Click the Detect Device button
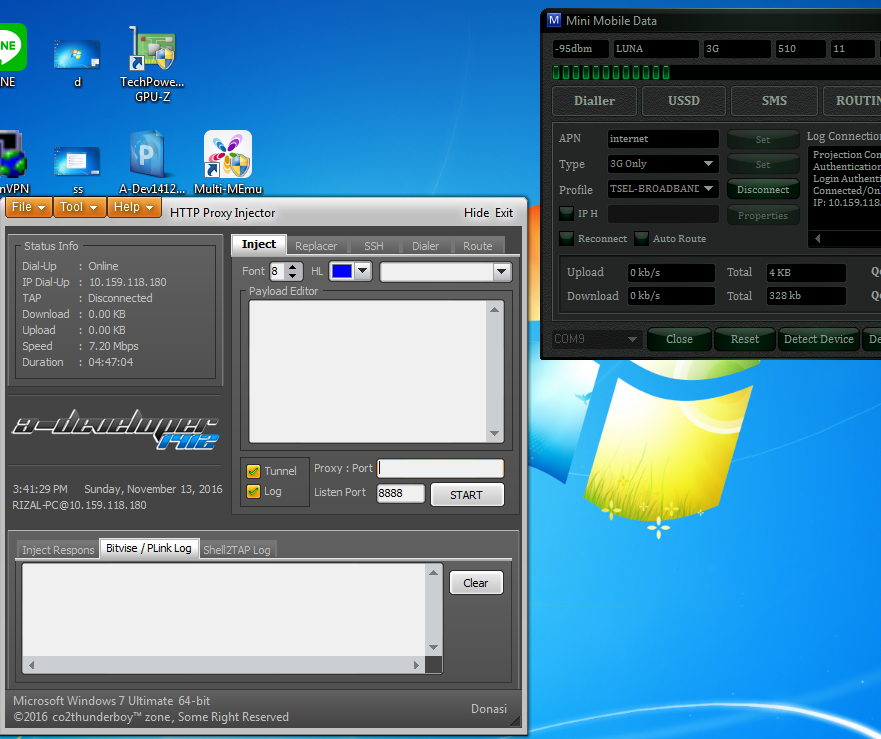Viewport: 881px width, 739px height. coord(819,339)
